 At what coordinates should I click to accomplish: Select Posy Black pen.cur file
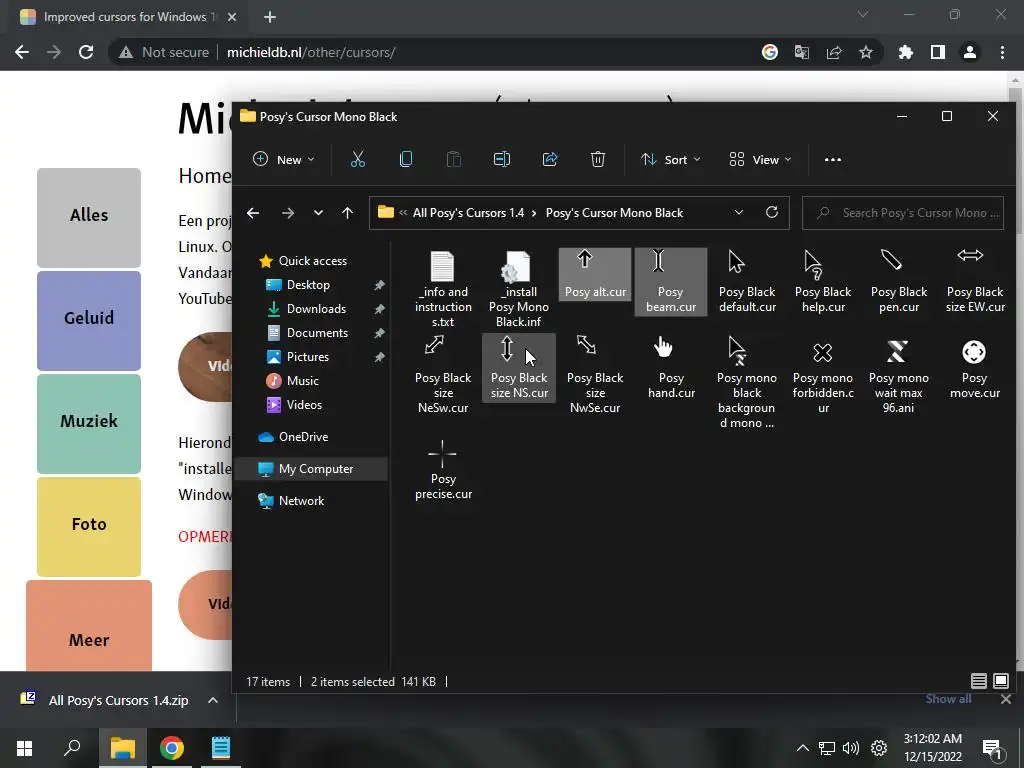899,281
